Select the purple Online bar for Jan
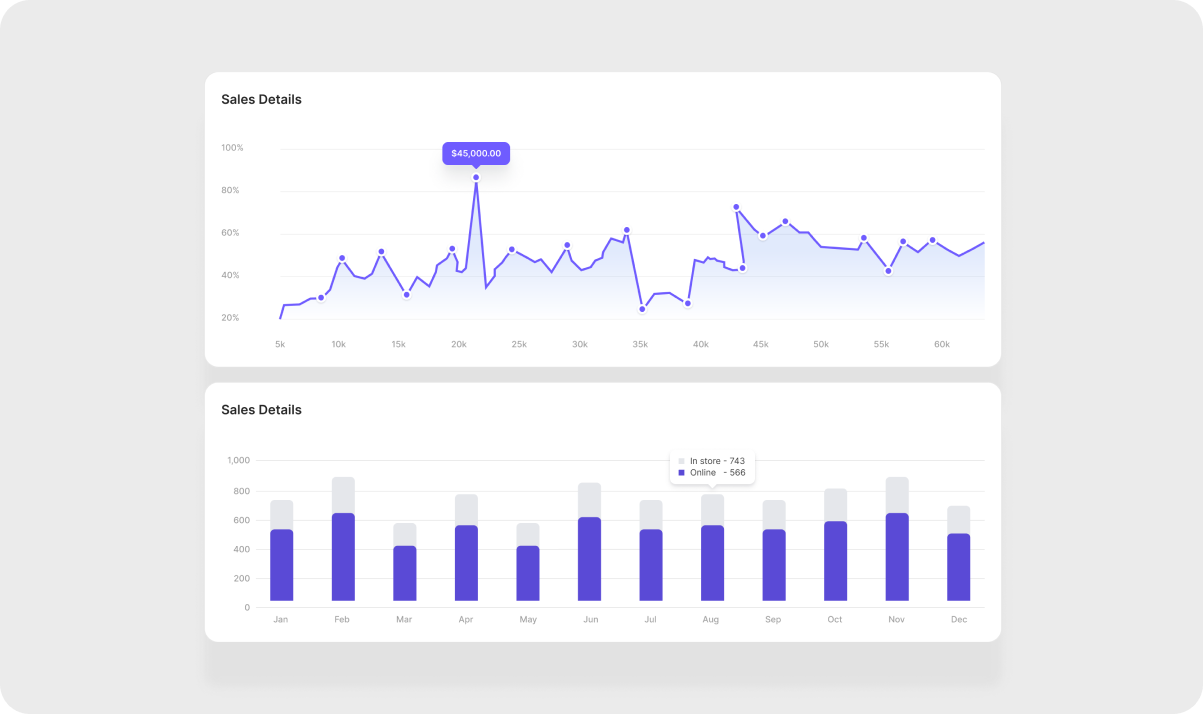 click(281, 565)
